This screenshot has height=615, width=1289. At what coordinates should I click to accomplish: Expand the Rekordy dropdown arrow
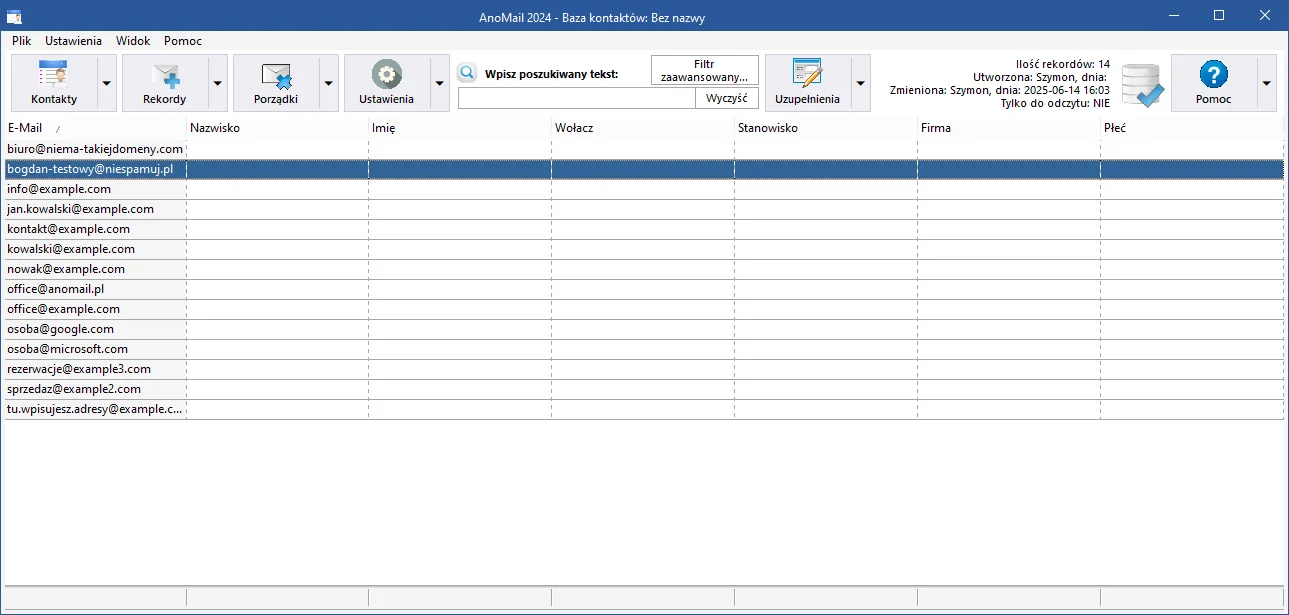(218, 83)
